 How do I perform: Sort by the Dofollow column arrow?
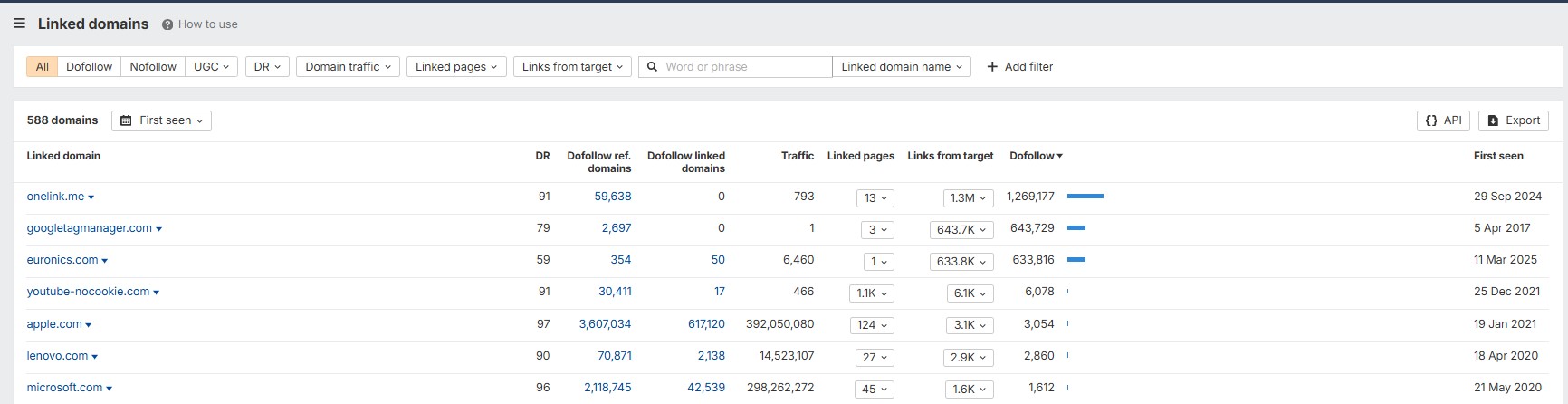pyautogui.click(x=1059, y=156)
